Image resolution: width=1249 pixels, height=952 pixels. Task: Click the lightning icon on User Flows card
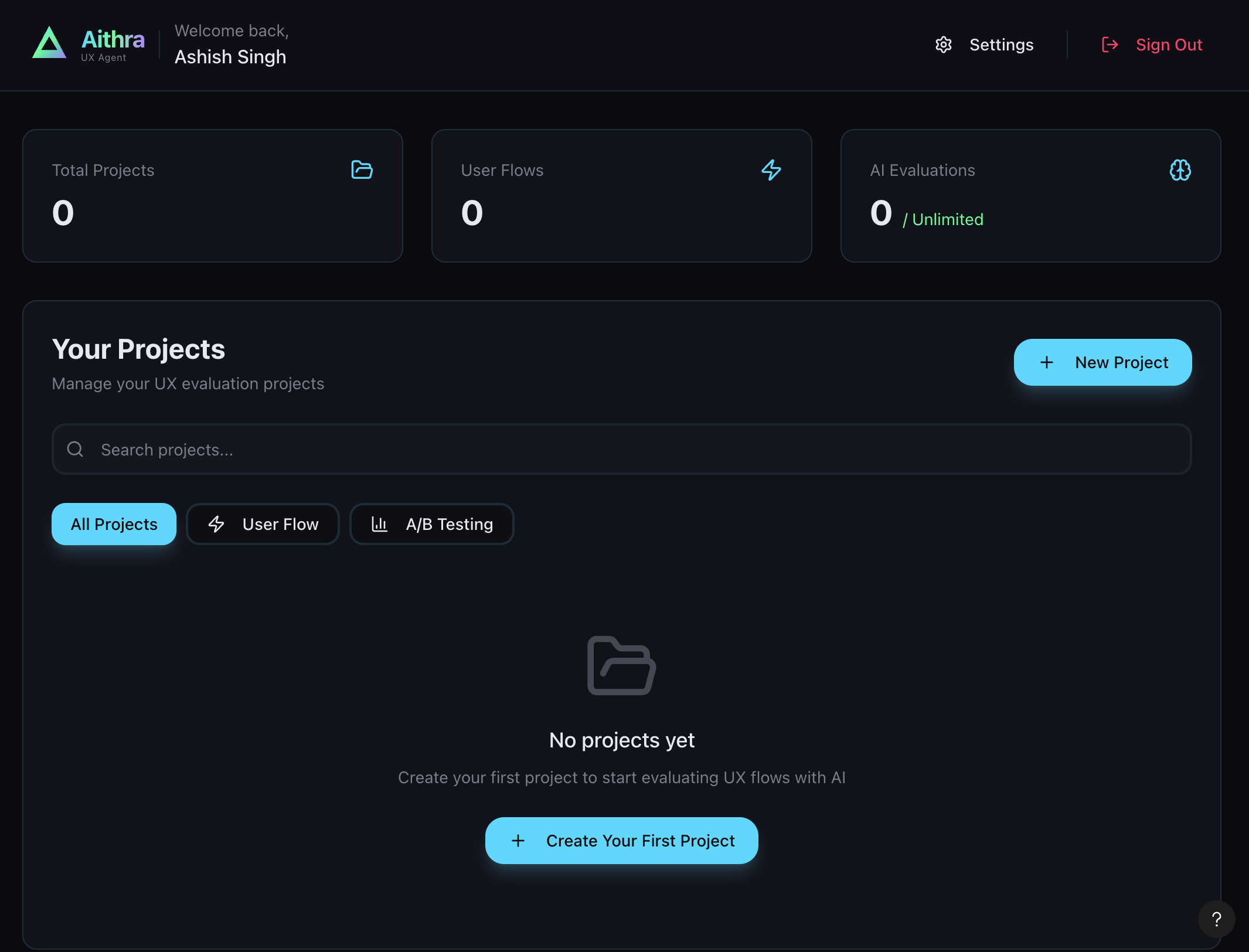coord(771,171)
